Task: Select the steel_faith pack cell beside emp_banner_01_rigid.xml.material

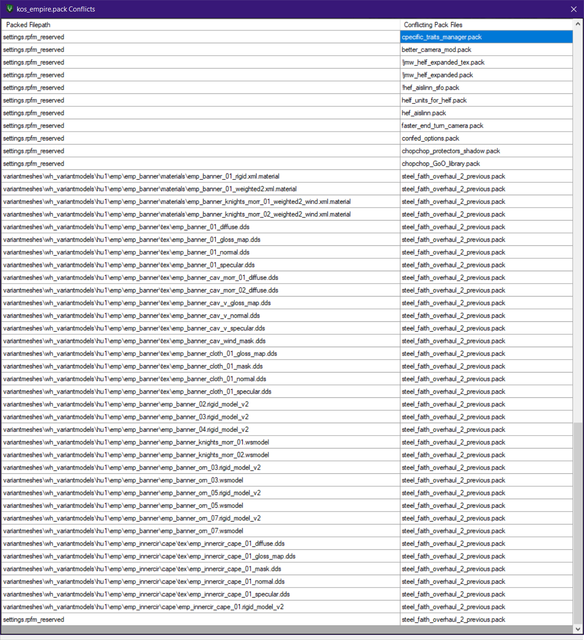Action: coord(486,176)
